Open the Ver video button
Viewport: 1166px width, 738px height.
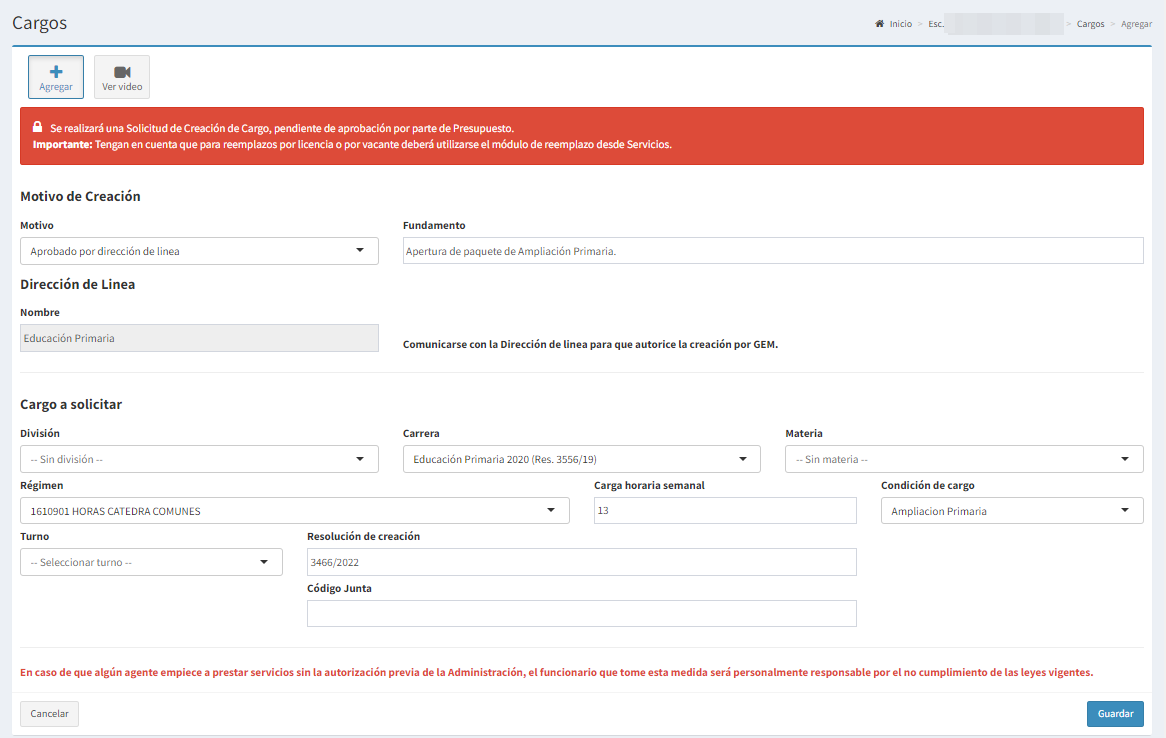point(122,77)
